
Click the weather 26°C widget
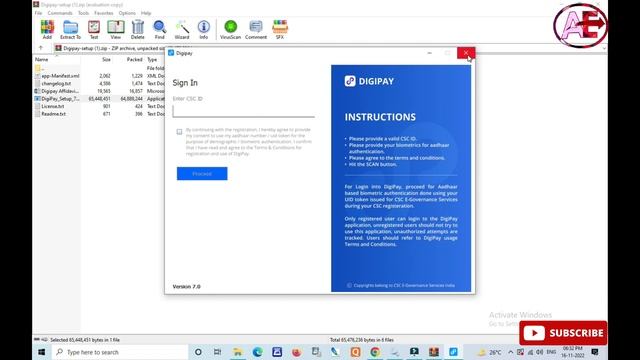pos(490,352)
